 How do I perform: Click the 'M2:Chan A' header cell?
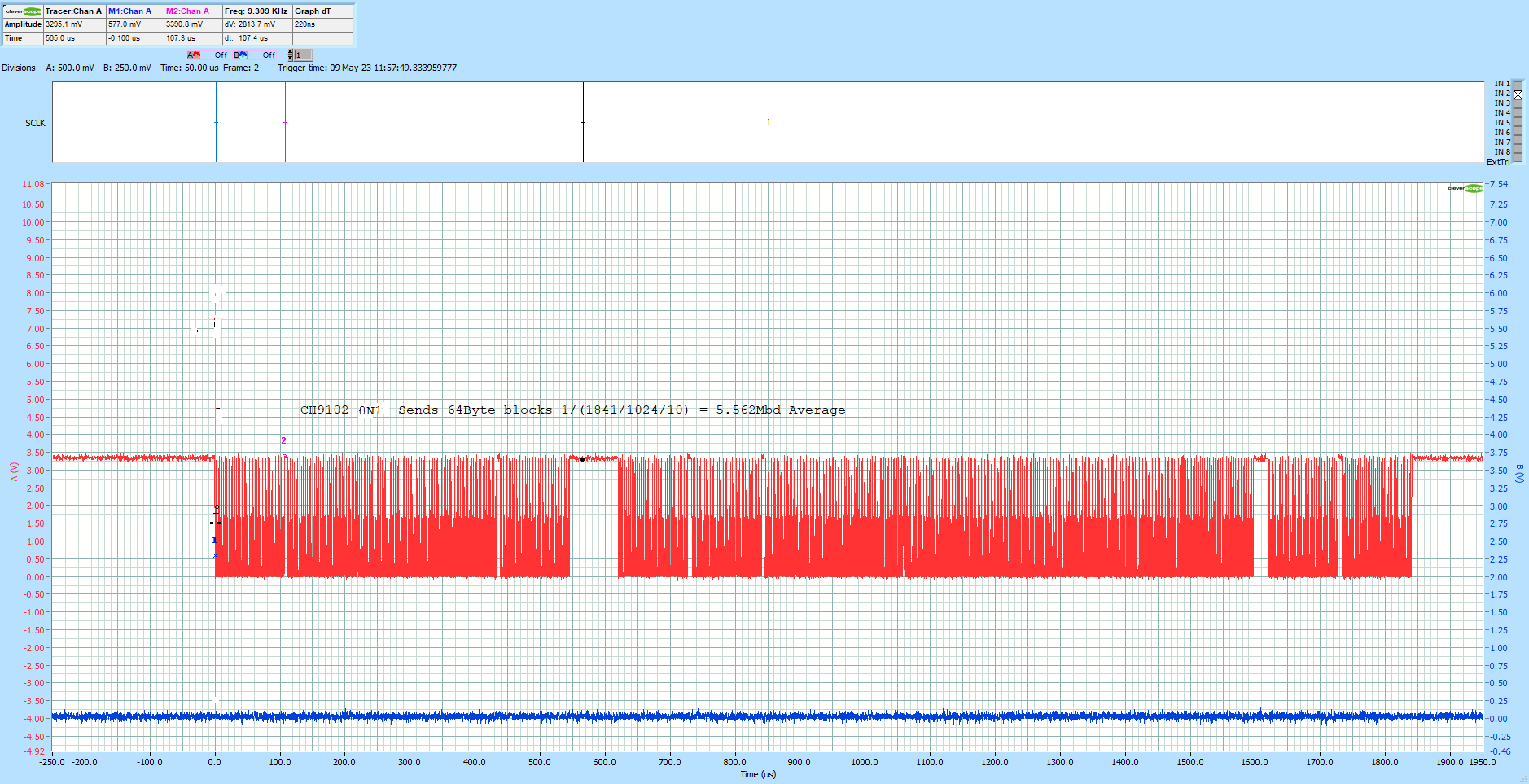coord(193,11)
